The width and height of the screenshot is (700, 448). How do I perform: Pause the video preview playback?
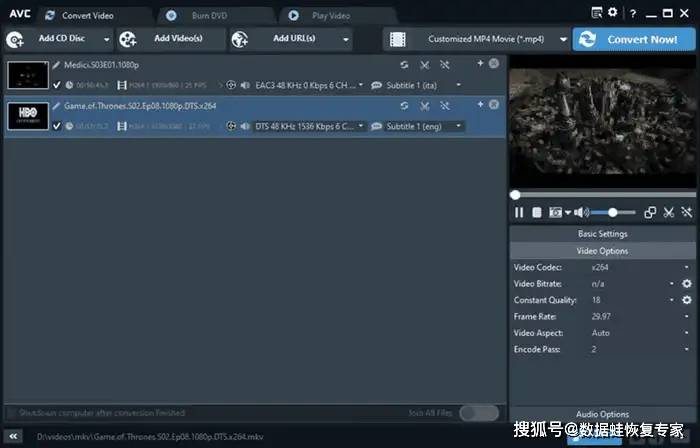tap(519, 212)
